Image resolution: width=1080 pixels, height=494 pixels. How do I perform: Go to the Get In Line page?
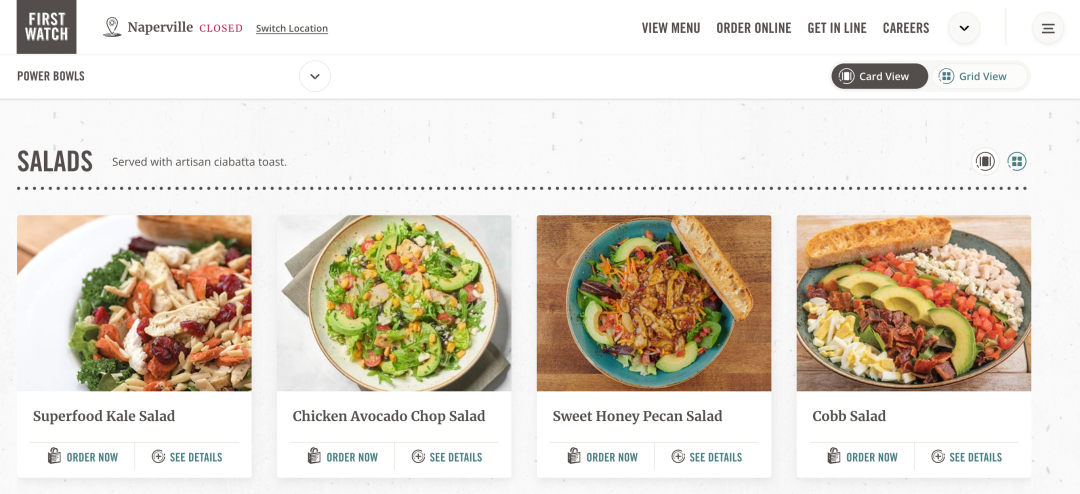(837, 28)
